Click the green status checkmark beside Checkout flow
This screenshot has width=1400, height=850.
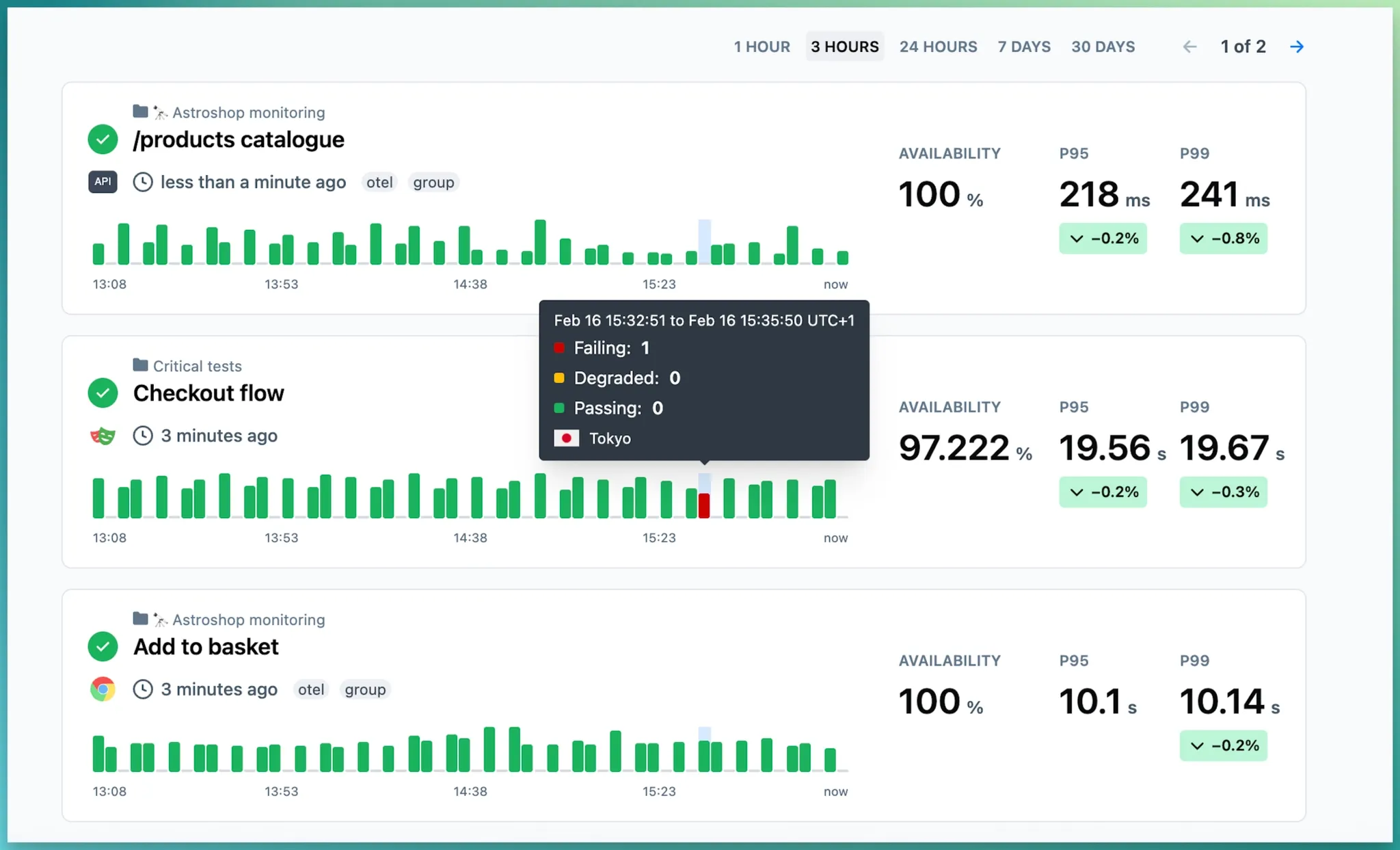pos(103,393)
